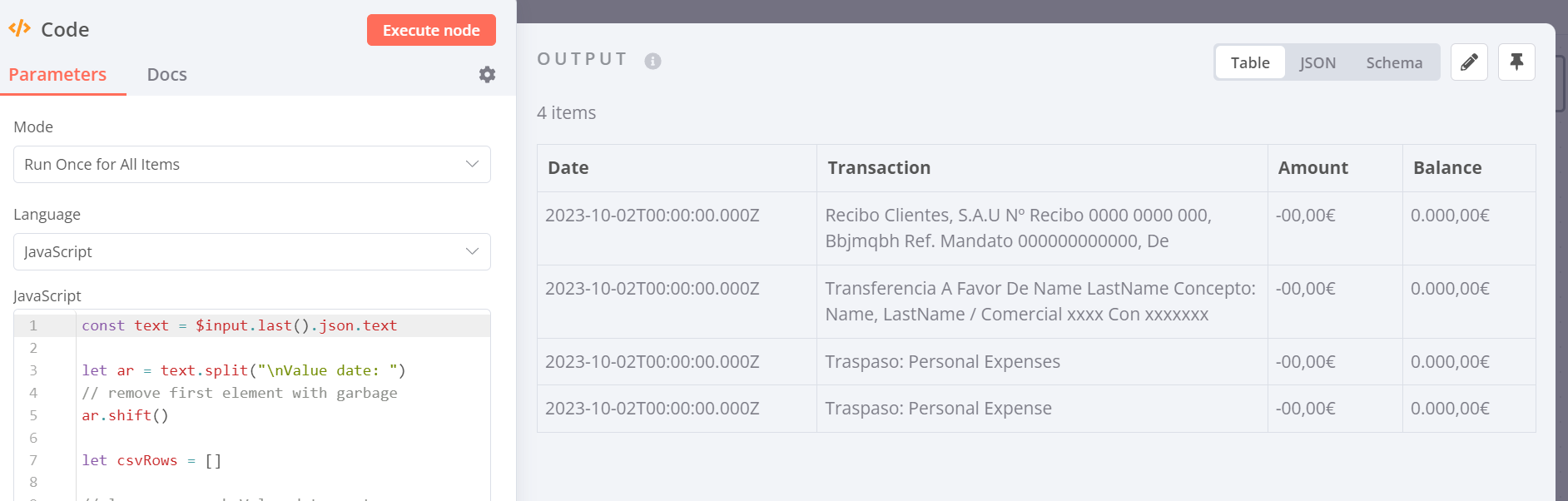Click the Balance column header
1568x501 pixels.
[1447, 168]
